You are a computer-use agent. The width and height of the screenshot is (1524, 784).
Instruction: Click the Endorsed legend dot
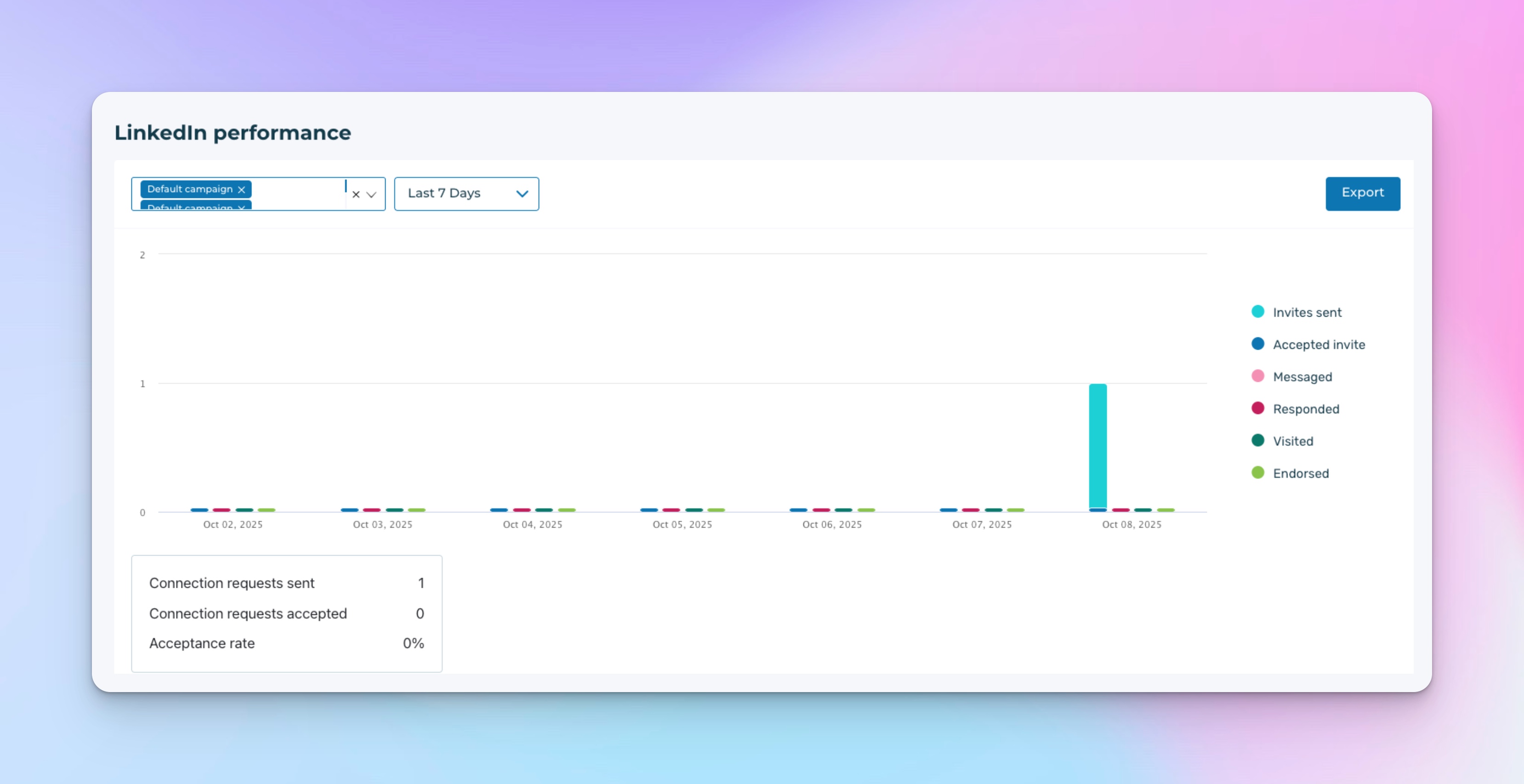click(x=1258, y=473)
